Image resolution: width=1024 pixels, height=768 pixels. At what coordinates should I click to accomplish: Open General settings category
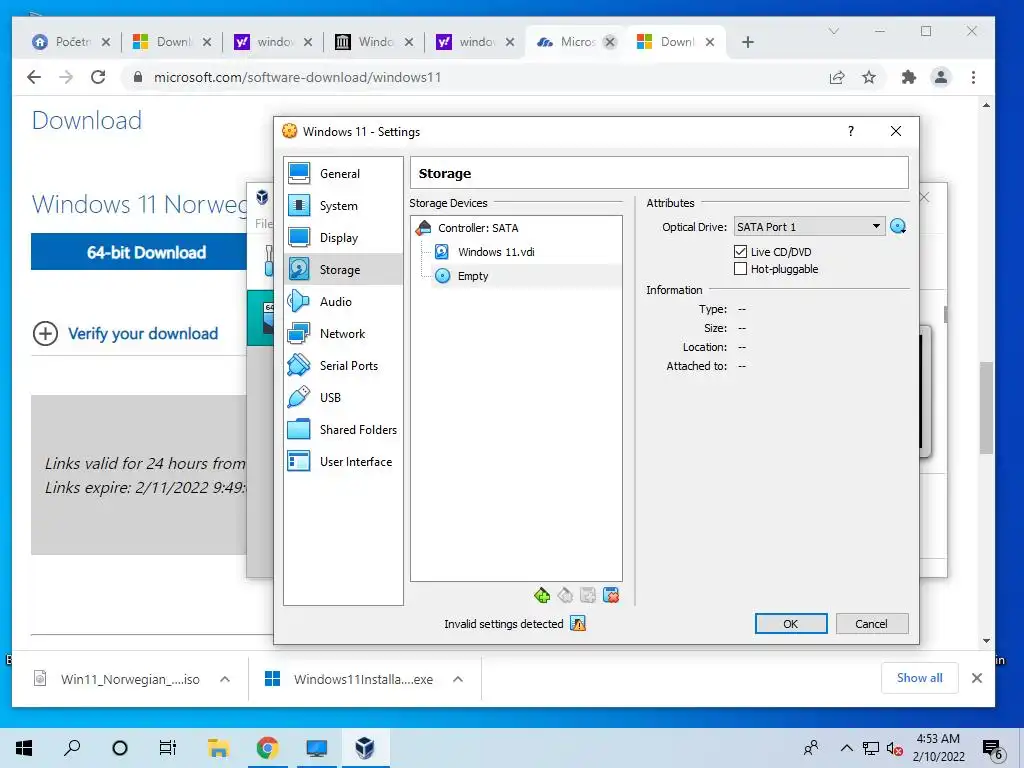click(343, 174)
